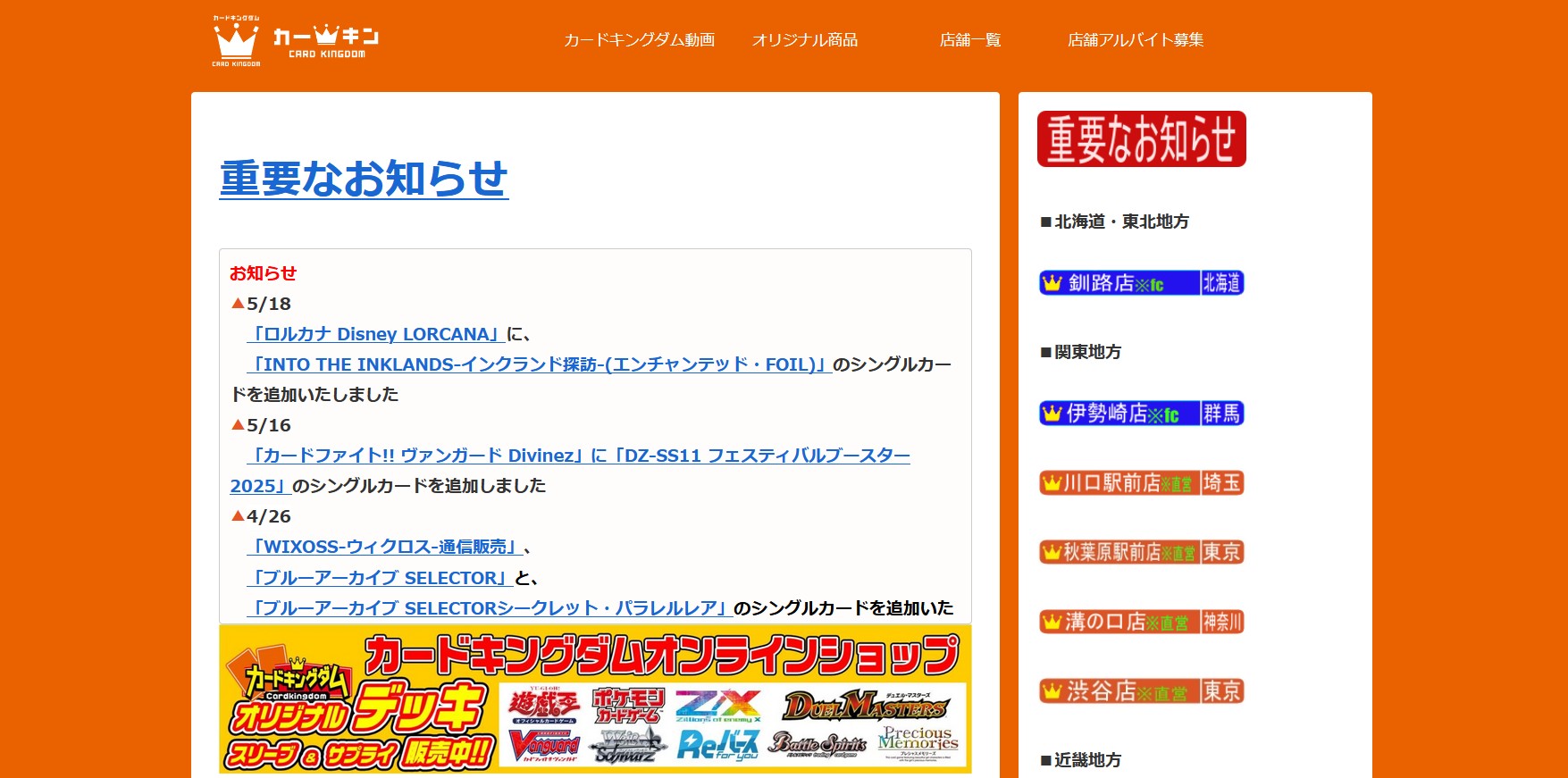
Task: Click ■北海道・東北地方 region heading
Action: [x=1115, y=222]
